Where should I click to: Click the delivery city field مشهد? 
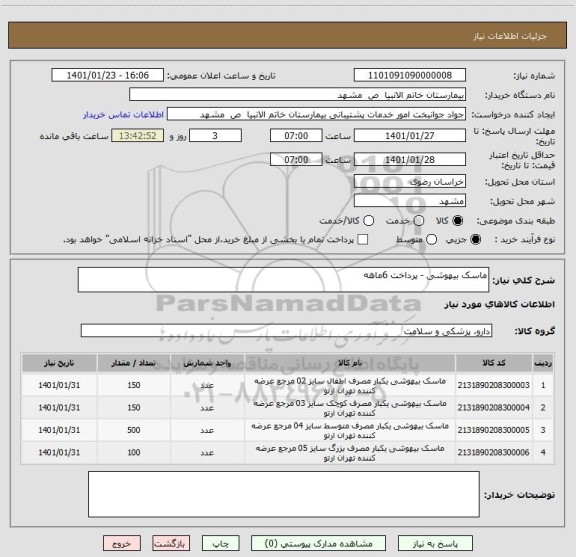(x=410, y=201)
